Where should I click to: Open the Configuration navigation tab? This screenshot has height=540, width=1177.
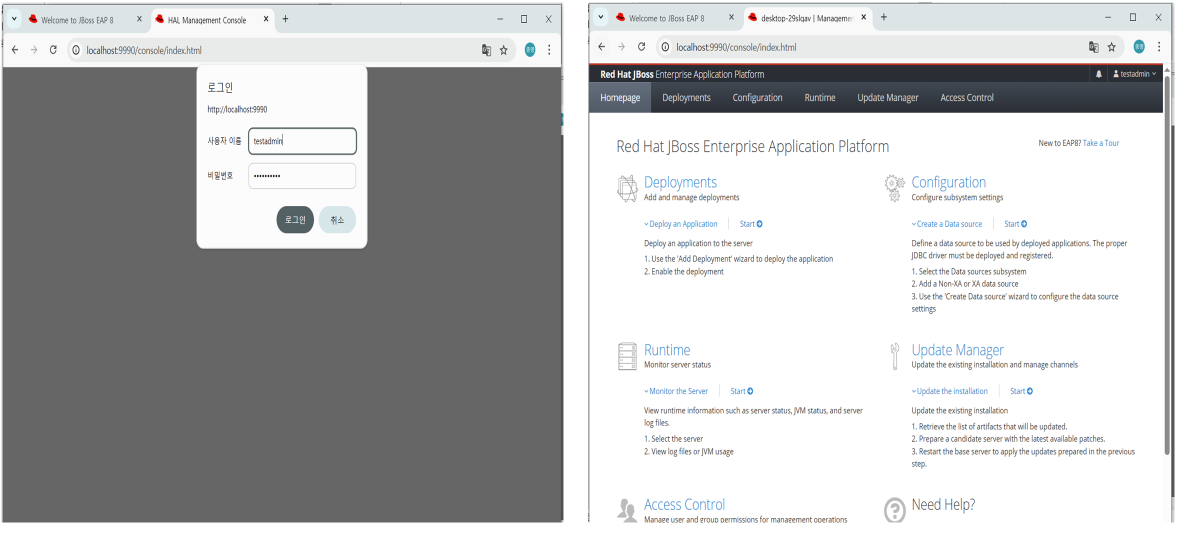click(x=757, y=98)
